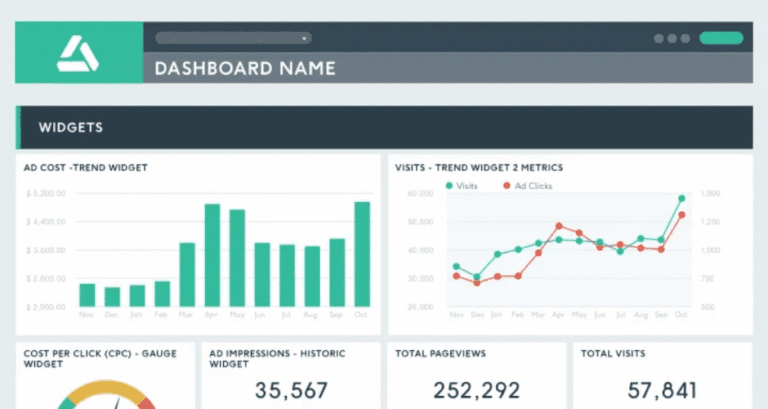The width and height of the screenshot is (768, 409).
Task: Open the header dropdown selector
Action: (x=233, y=38)
